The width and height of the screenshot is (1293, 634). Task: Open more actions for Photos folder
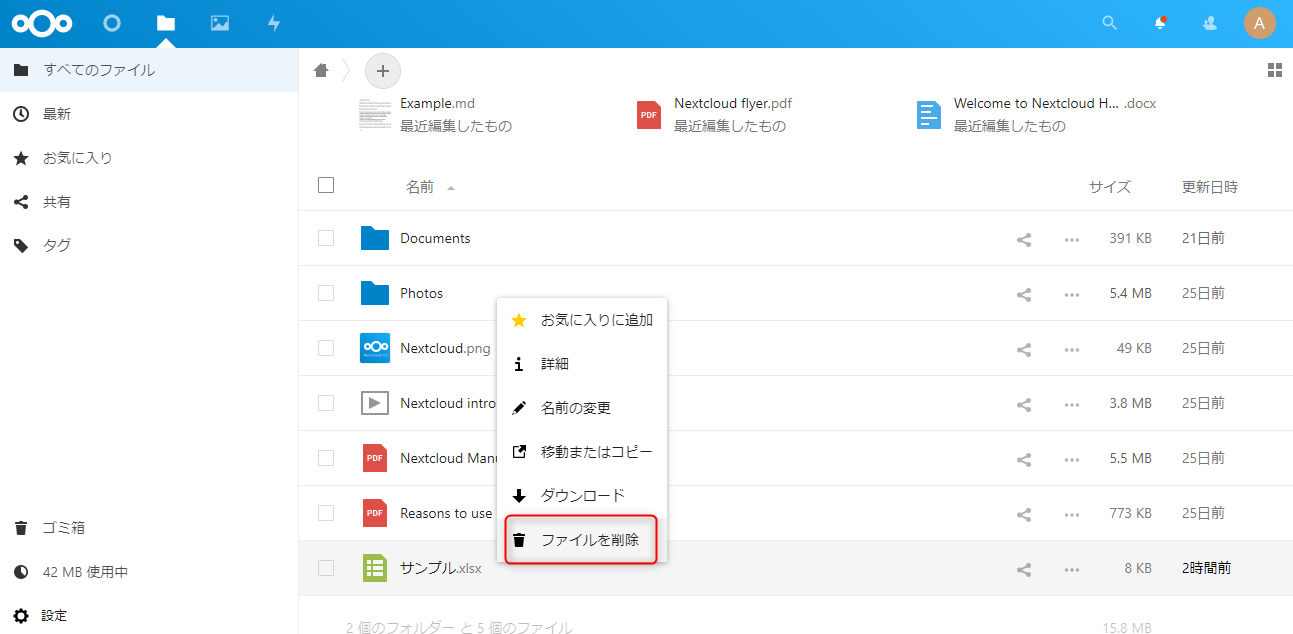[x=1072, y=294]
